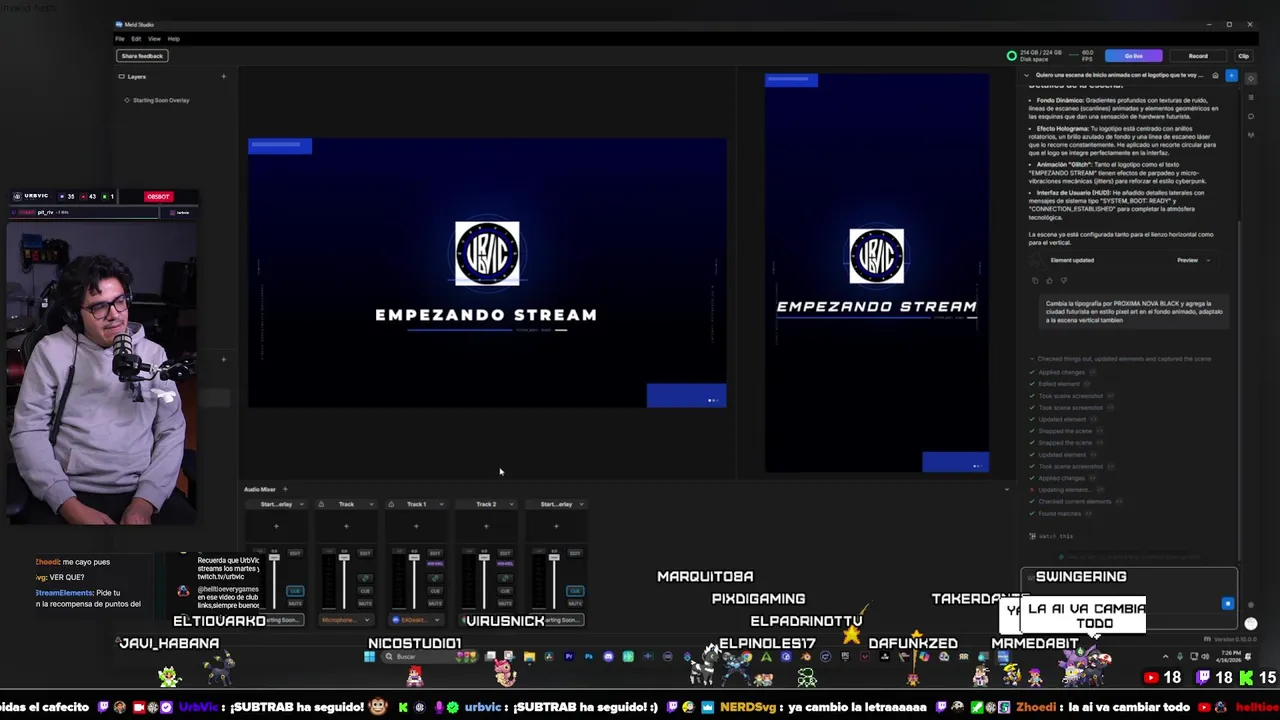Image resolution: width=1280 pixels, height=720 pixels.
Task: Start streaming with Go live button
Action: pos(1133,56)
